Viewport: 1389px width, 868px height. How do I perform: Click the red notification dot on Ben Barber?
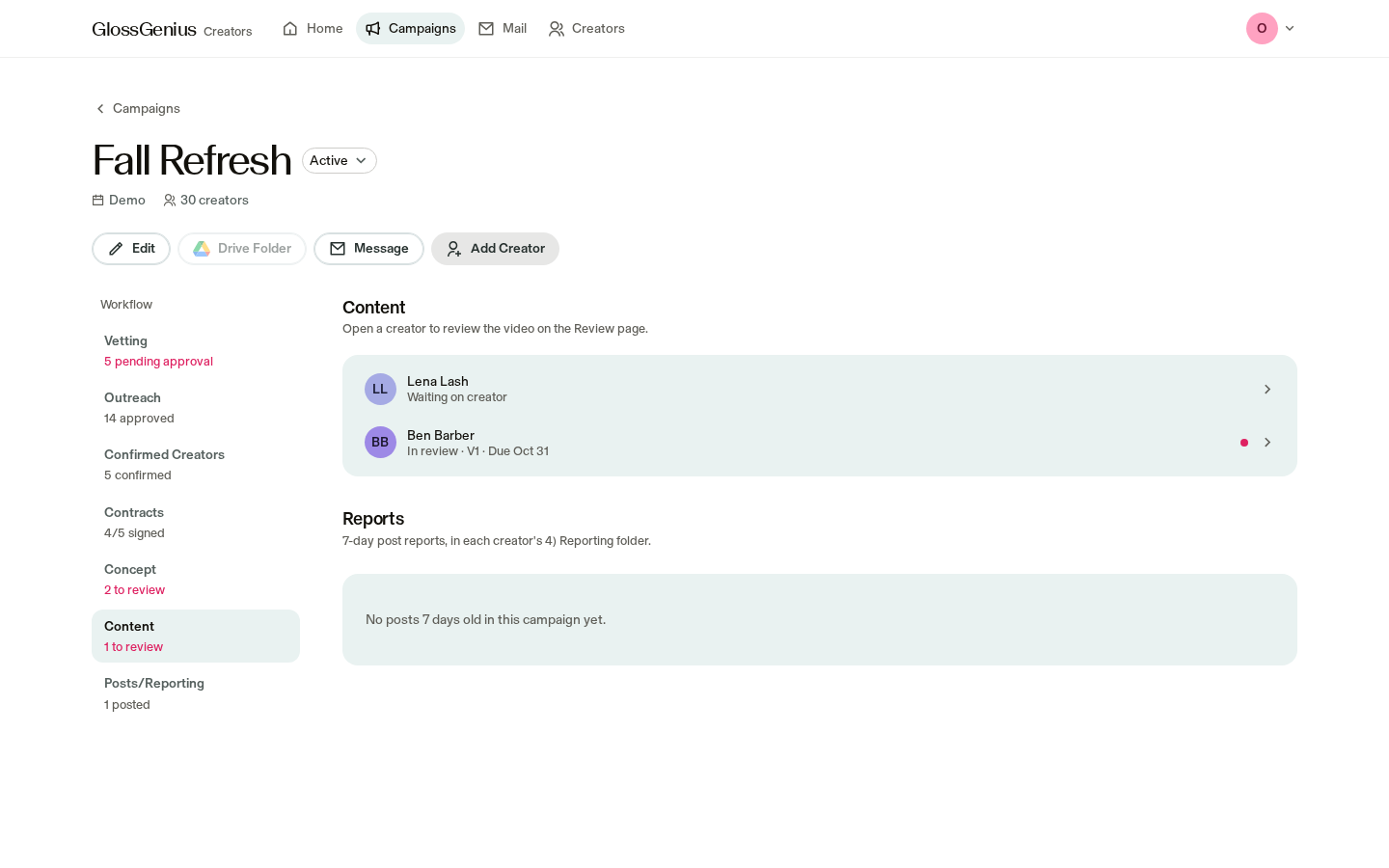coord(1244,443)
